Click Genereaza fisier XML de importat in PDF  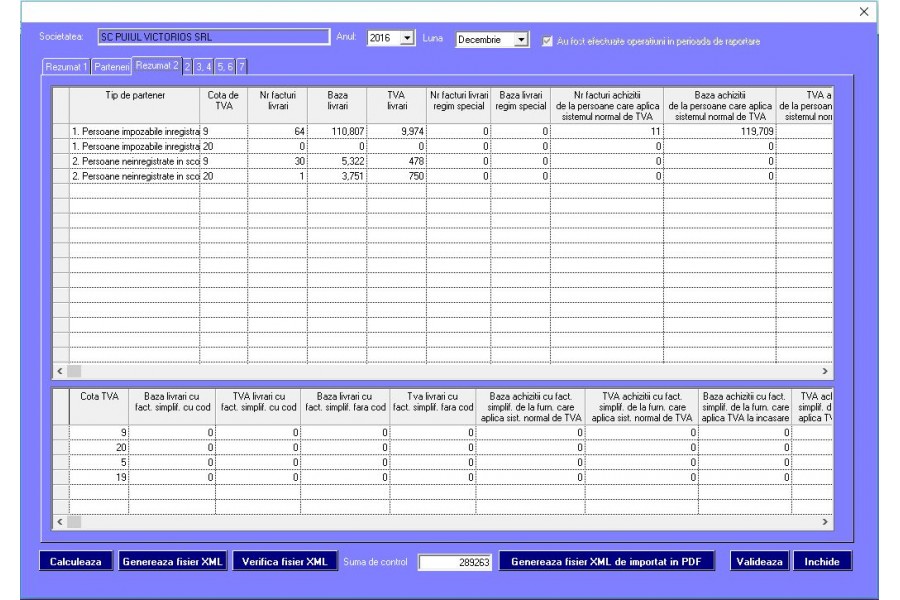(x=607, y=562)
